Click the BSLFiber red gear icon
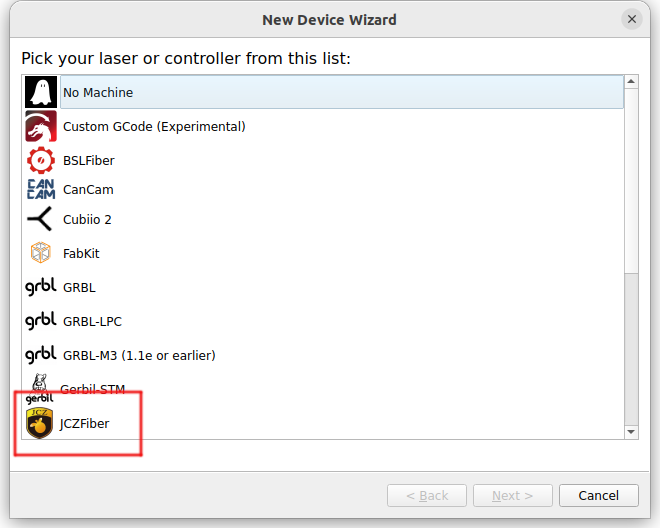 tap(40, 160)
